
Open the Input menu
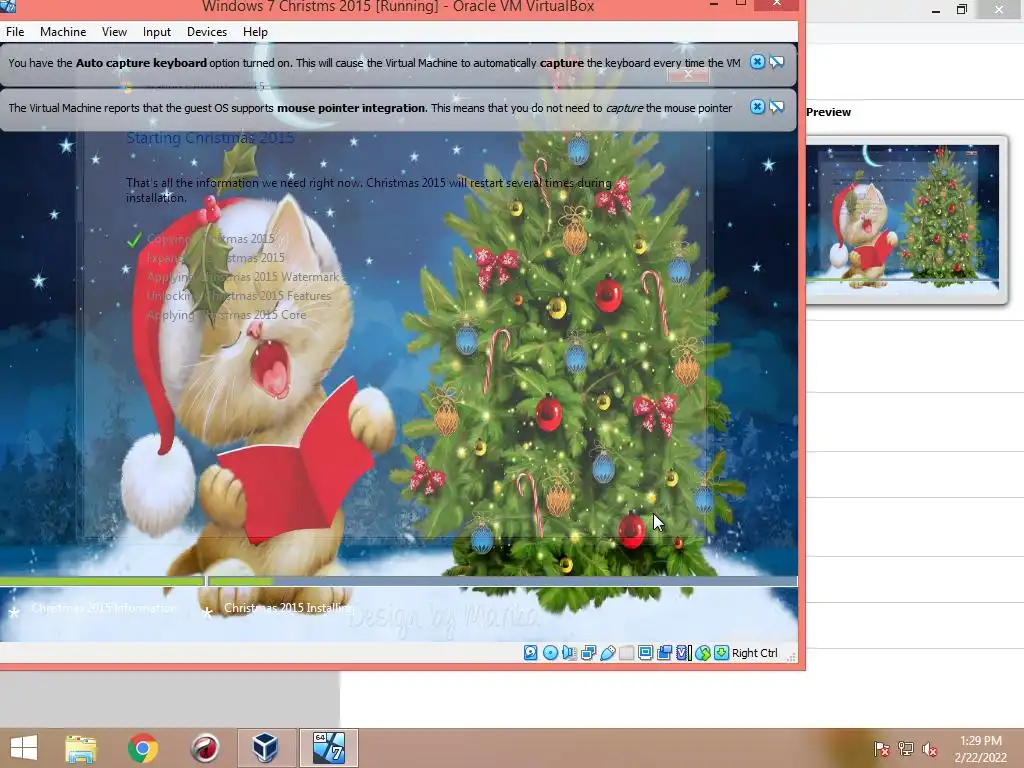coord(157,31)
